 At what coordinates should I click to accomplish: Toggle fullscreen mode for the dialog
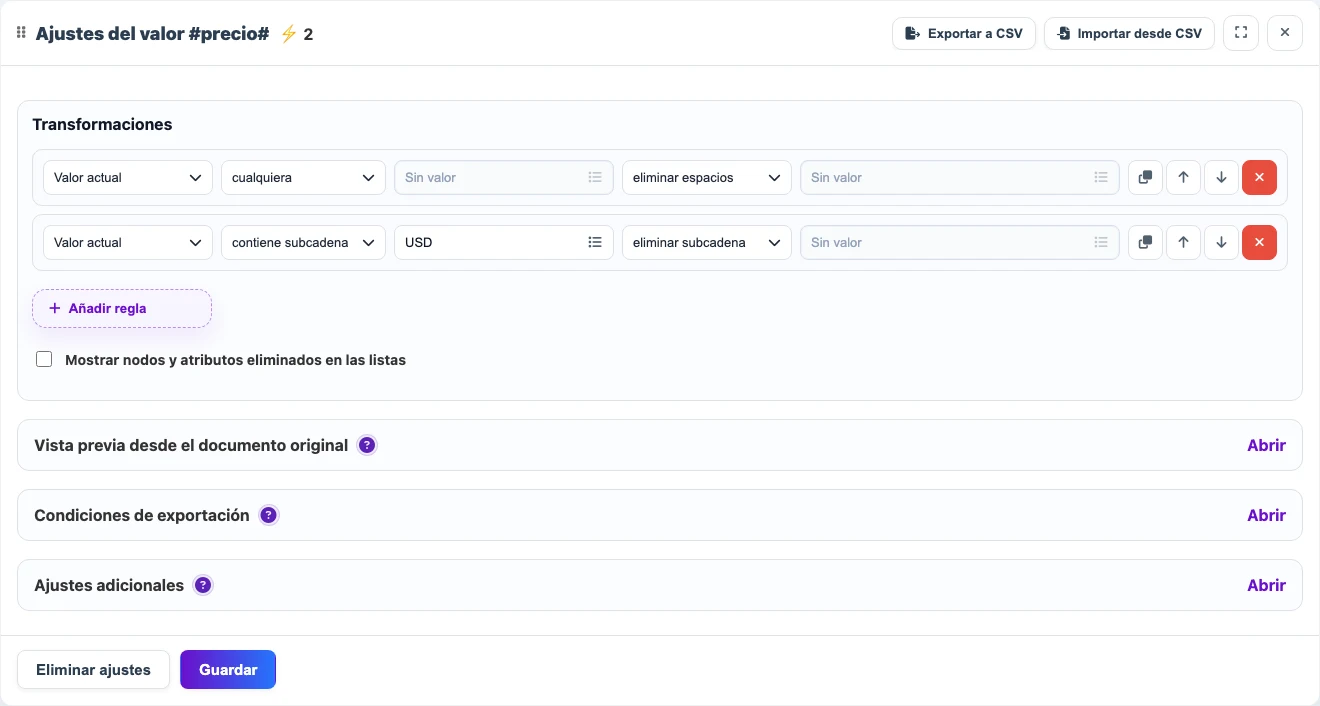[1241, 33]
